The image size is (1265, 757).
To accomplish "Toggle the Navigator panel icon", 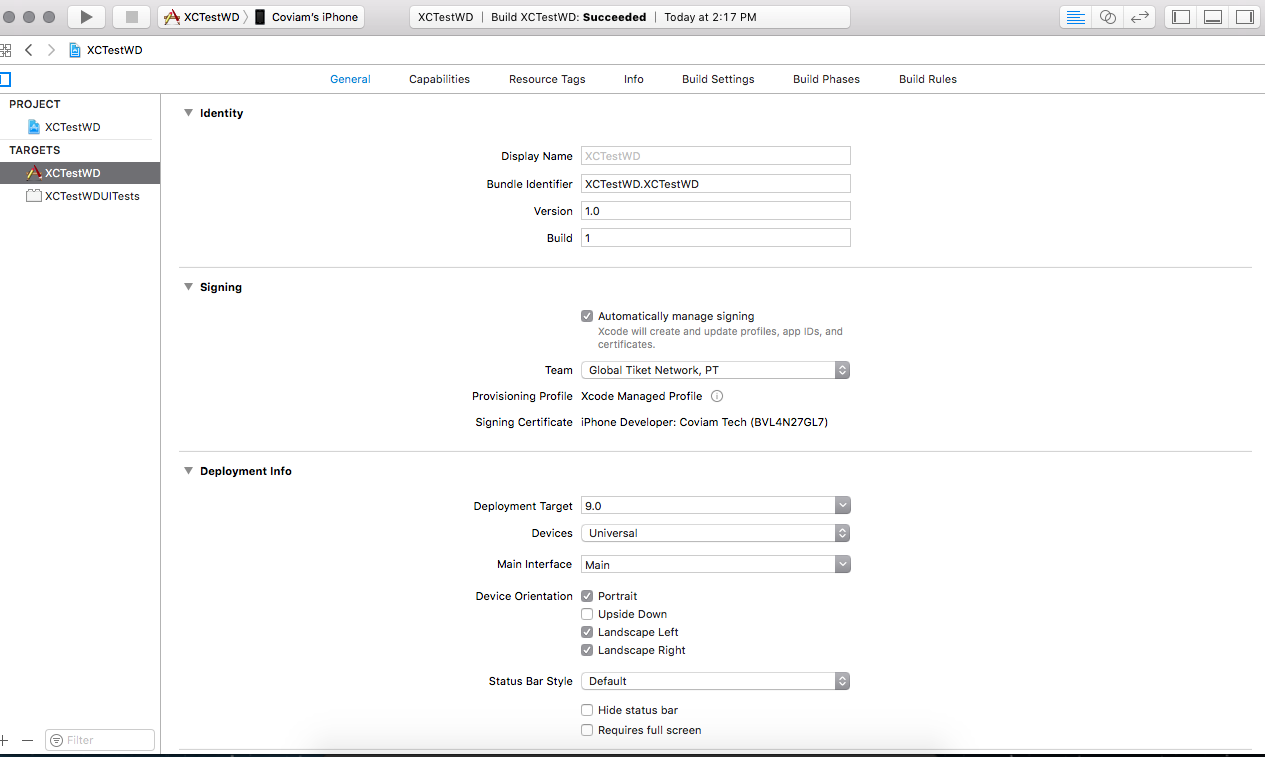I will 1181,17.
